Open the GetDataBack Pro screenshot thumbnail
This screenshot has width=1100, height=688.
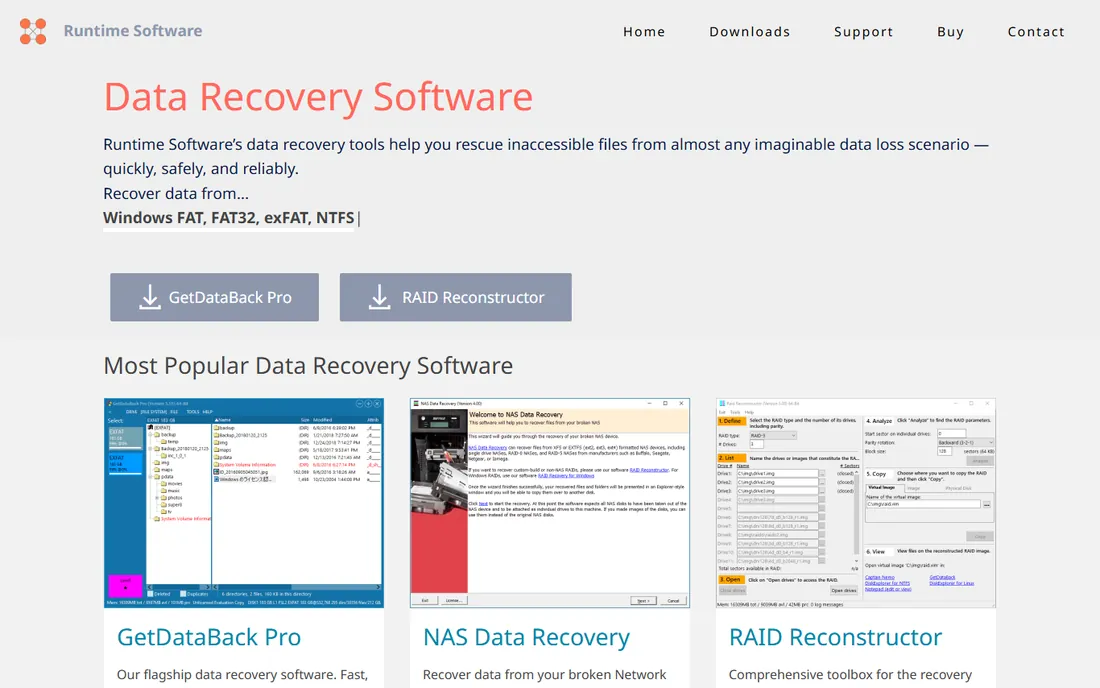coord(243,503)
